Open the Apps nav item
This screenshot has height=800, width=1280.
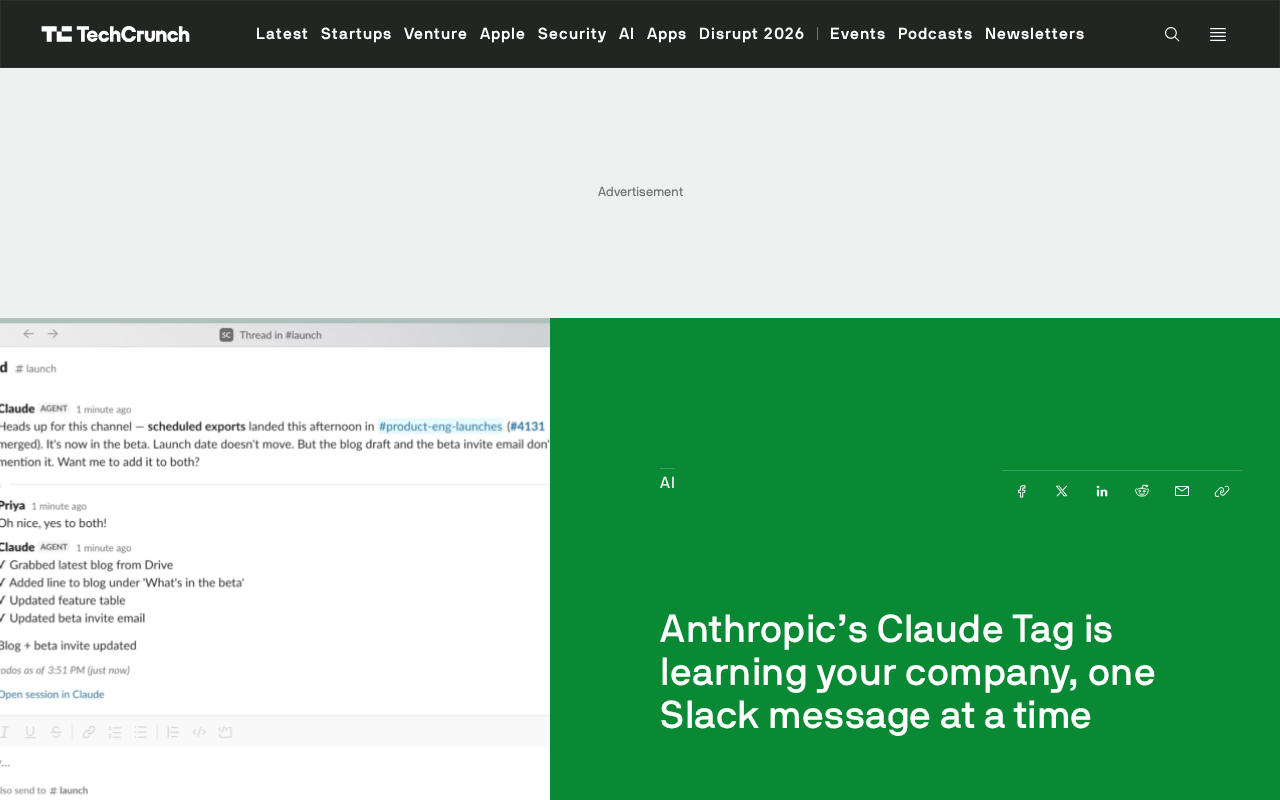[x=667, y=34]
